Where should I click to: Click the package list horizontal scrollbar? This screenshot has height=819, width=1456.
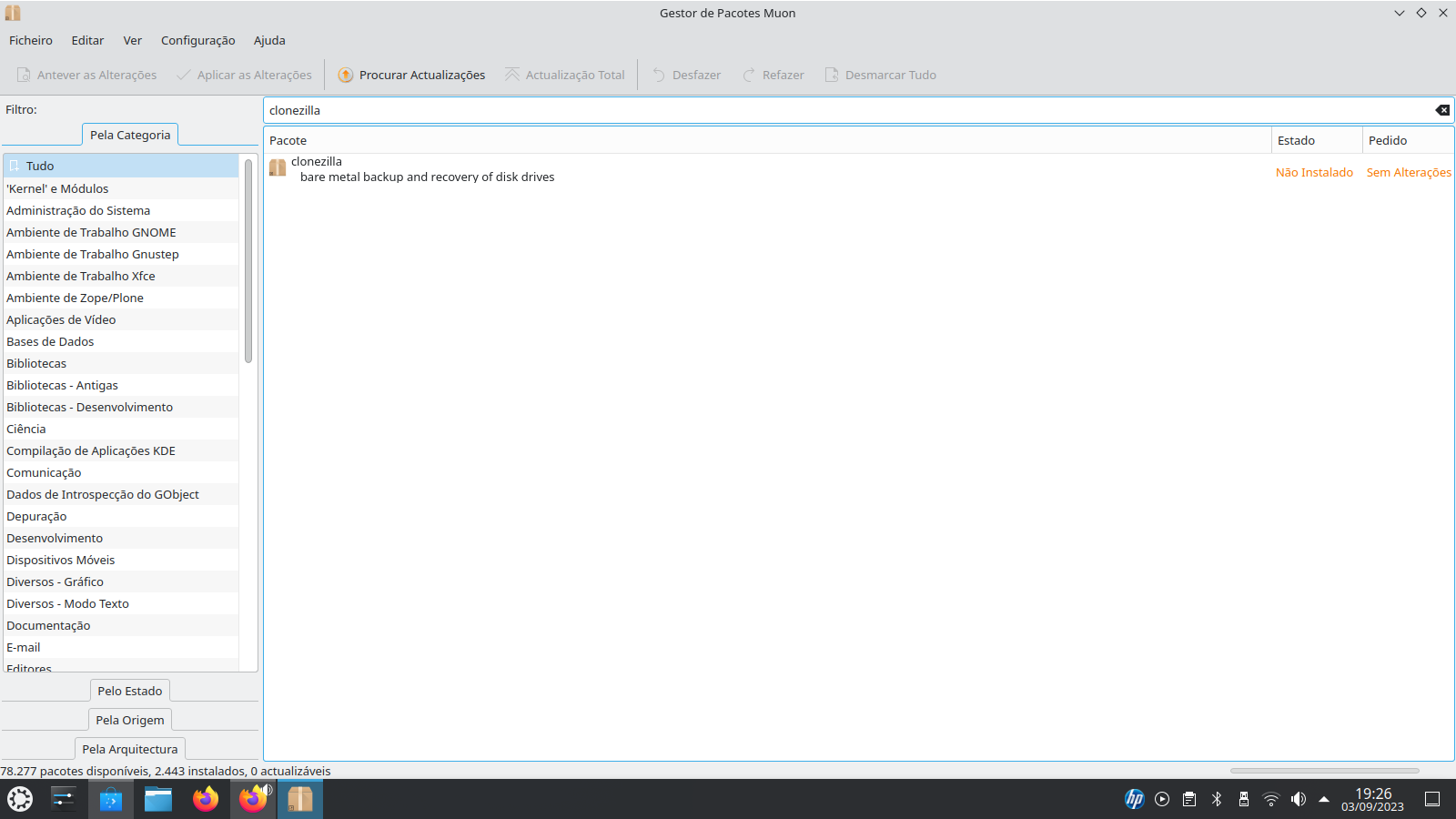point(1325,771)
